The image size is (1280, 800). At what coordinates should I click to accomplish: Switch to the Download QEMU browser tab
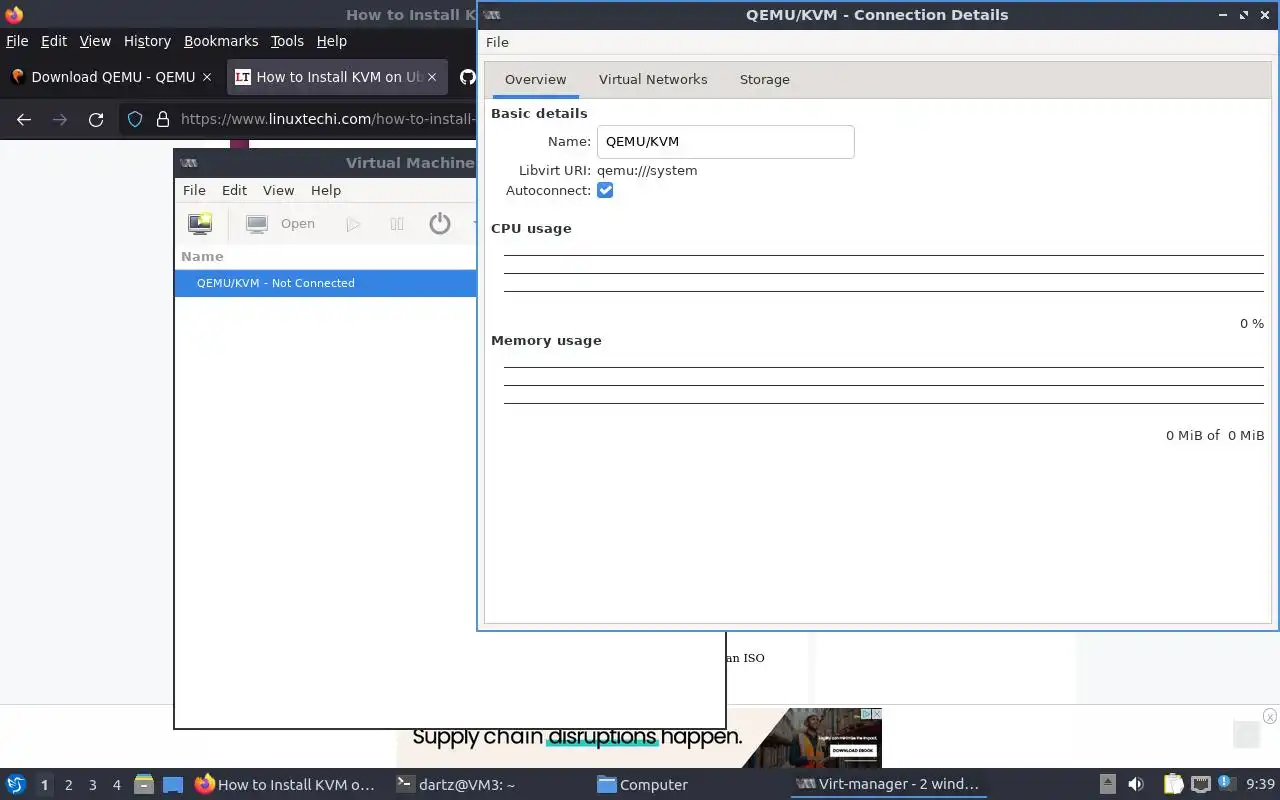click(112, 77)
